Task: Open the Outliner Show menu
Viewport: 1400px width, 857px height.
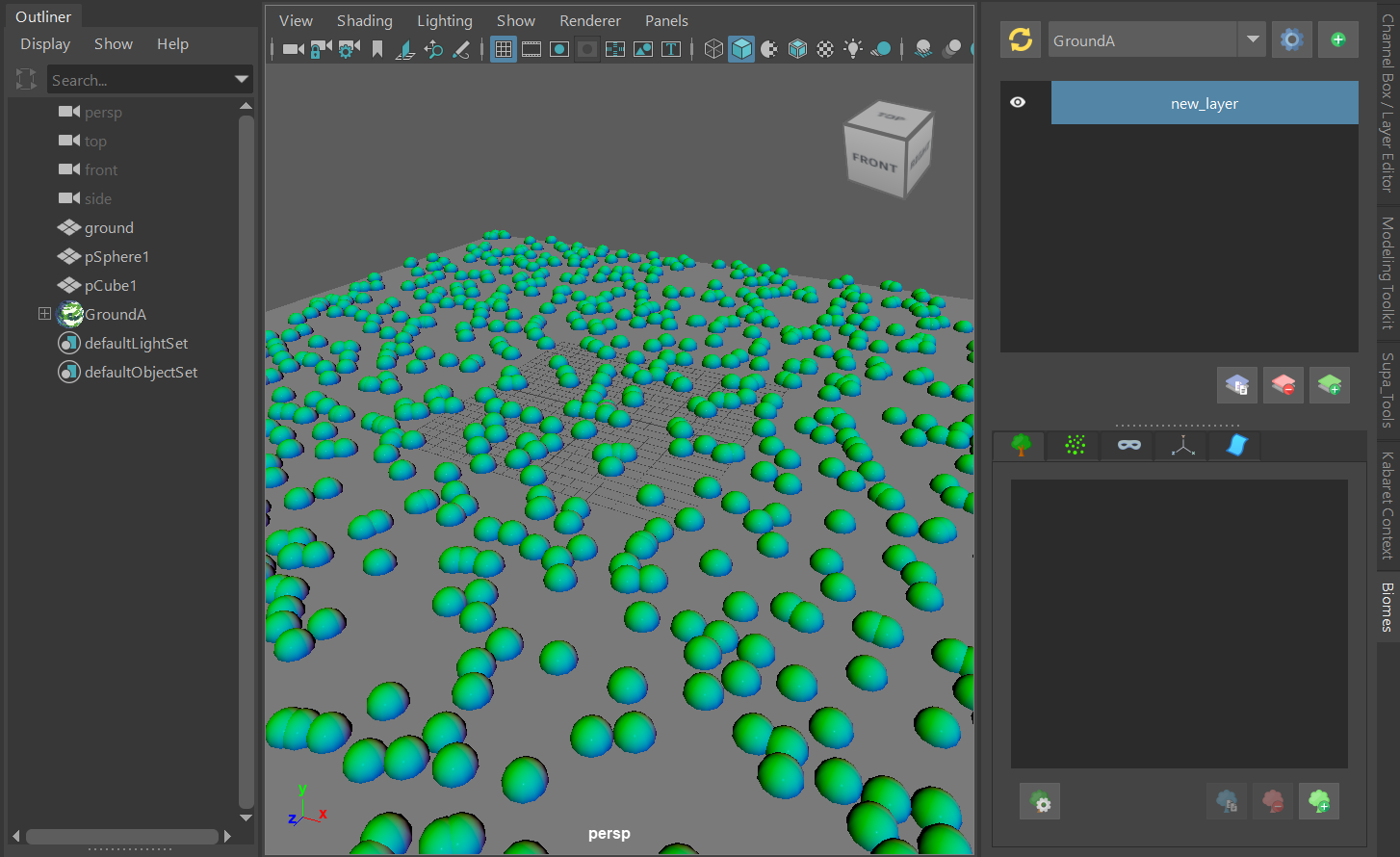Action: pos(114,44)
